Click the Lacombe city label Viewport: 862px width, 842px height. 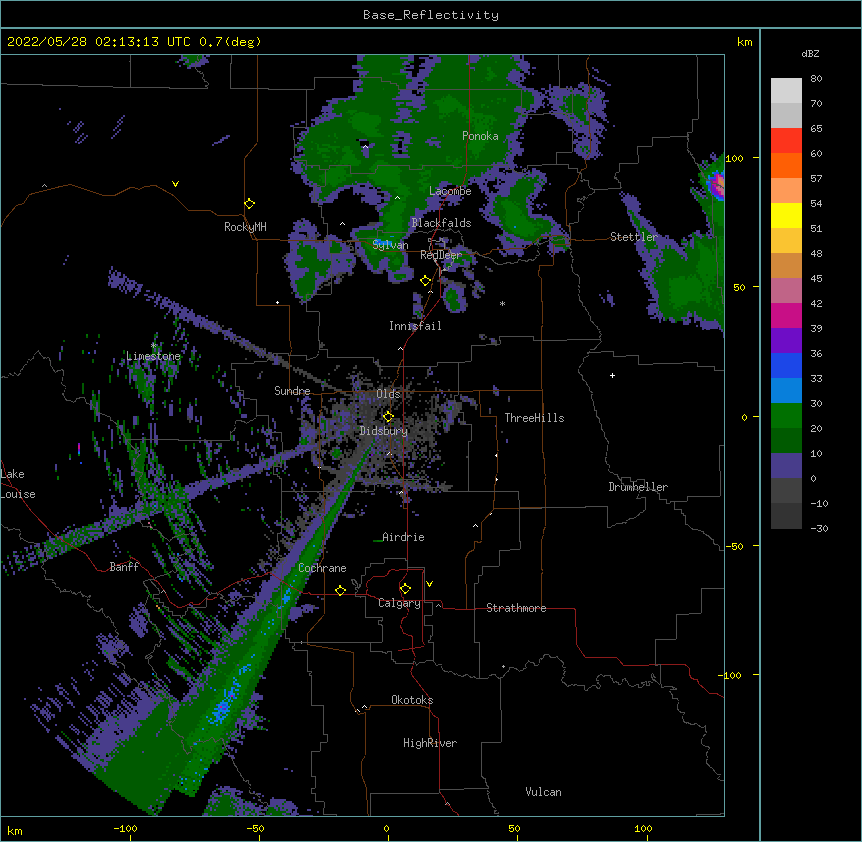450,191
